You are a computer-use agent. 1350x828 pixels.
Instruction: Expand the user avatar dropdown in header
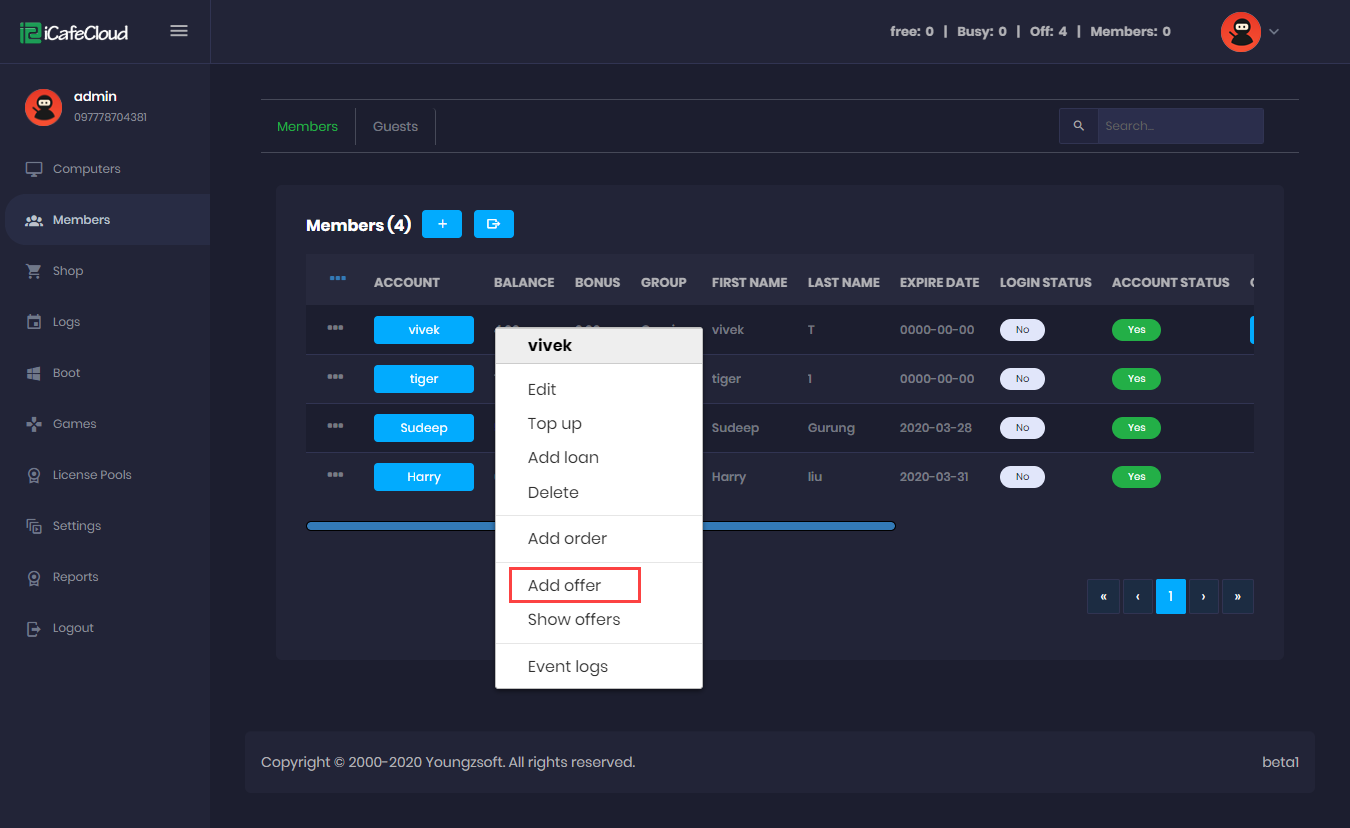click(x=1250, y=32)
